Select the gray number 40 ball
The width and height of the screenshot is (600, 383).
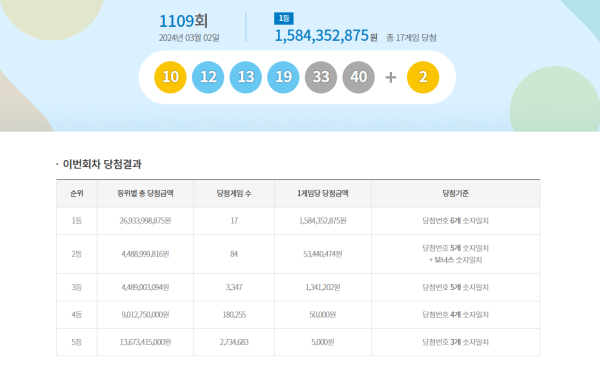point(359,77)
